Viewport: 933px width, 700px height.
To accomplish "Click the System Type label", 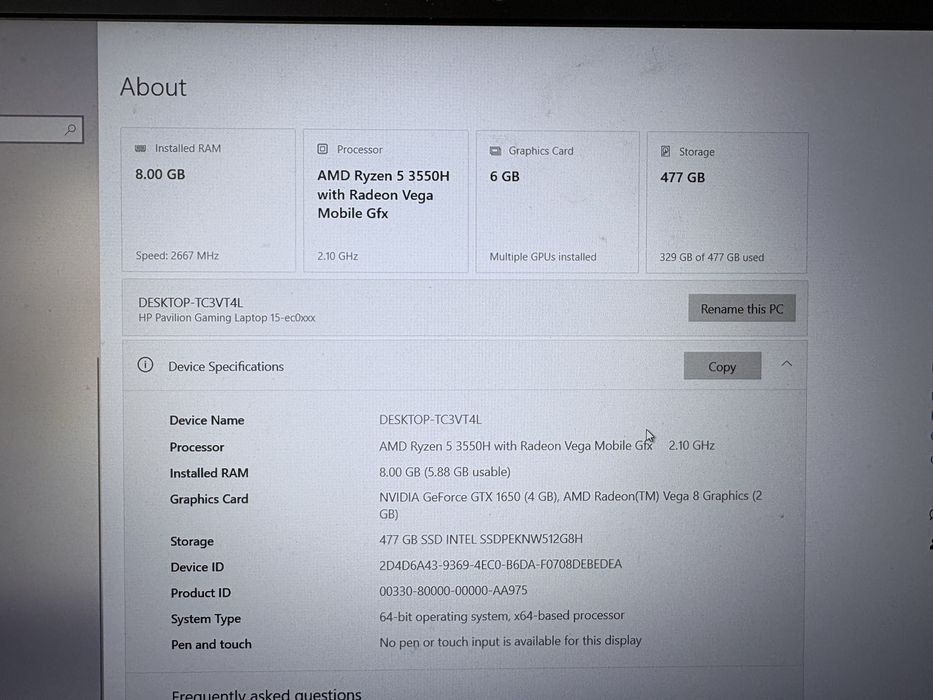I will click(206, 619).
